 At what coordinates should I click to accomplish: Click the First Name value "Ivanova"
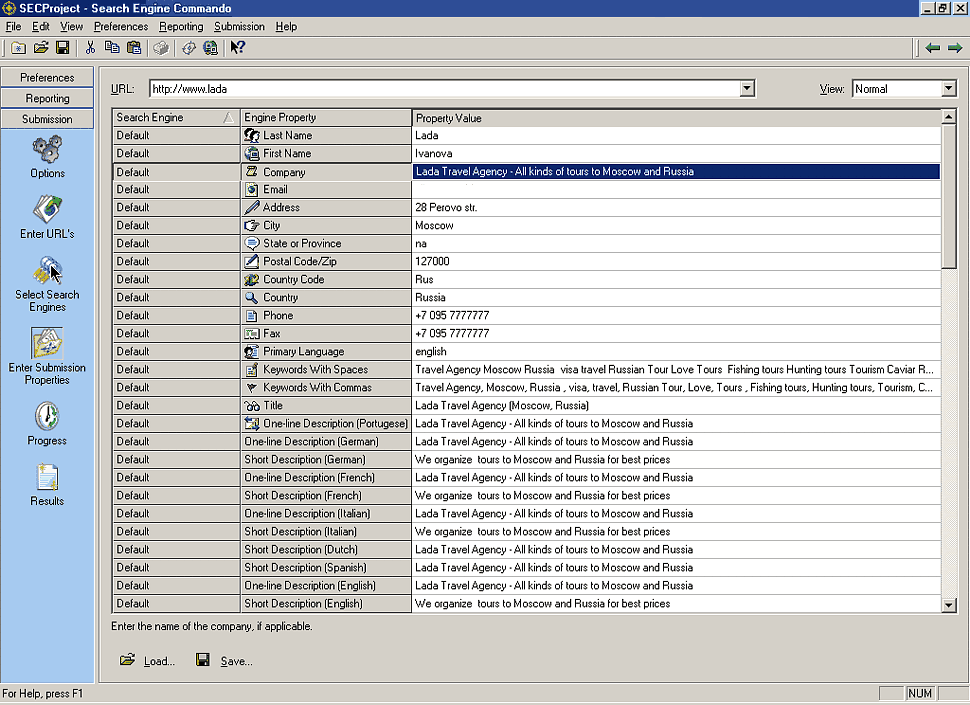[434, 153]
